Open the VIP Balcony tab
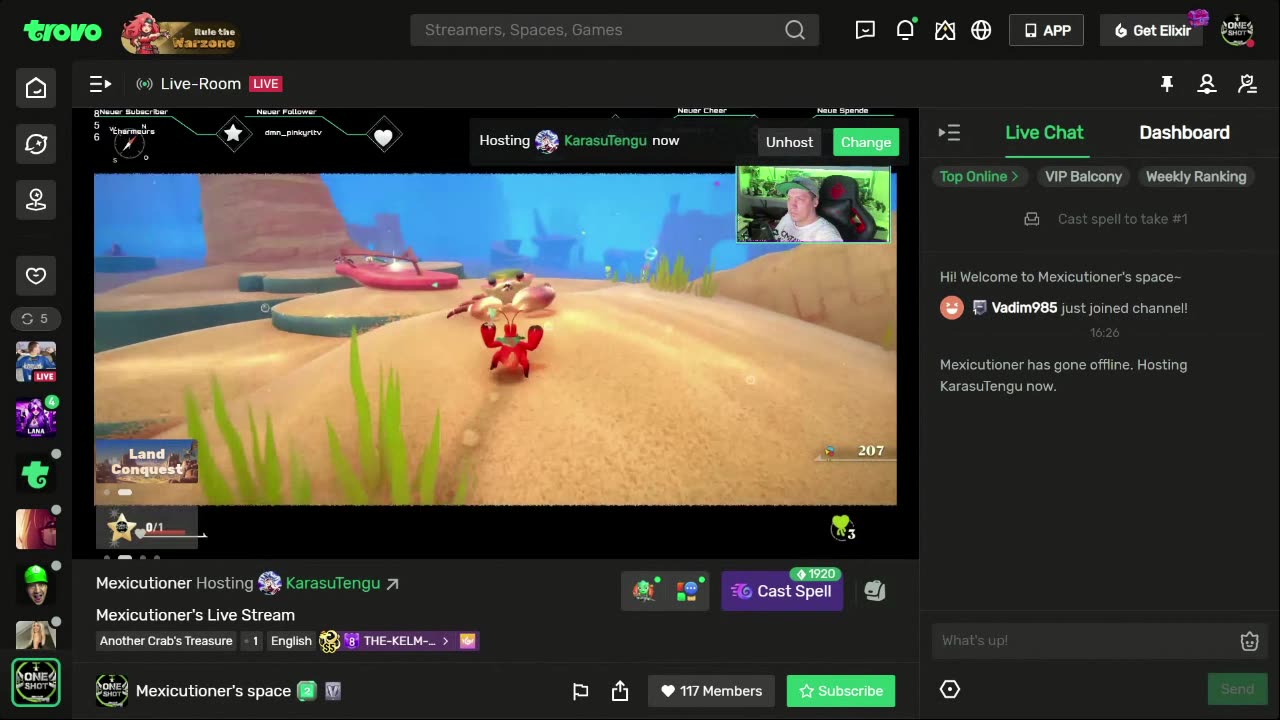This screenshot has width=1280, height=720. tap(1083, 176)
